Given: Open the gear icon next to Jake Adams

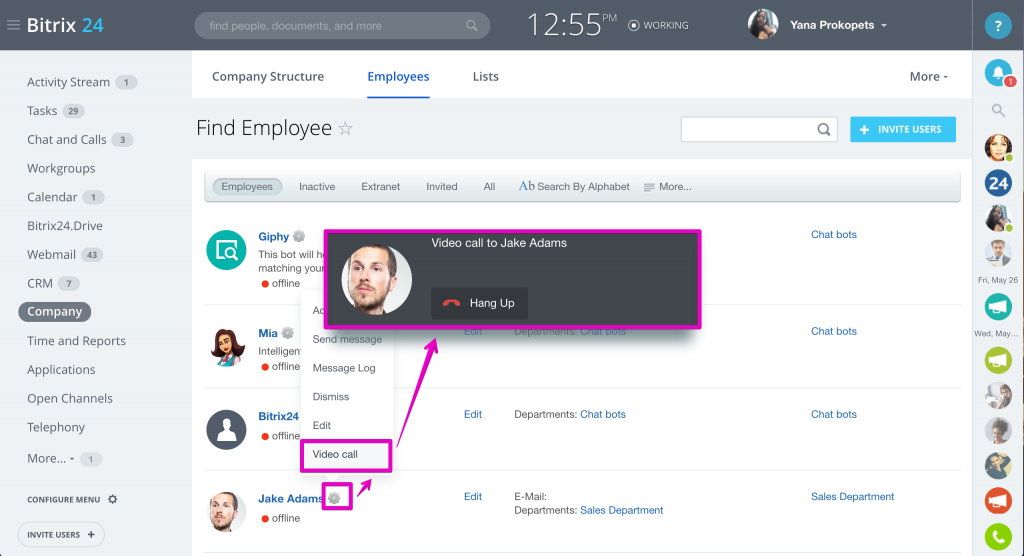Looking at the screenshot, I should click(x=334, y=498).
